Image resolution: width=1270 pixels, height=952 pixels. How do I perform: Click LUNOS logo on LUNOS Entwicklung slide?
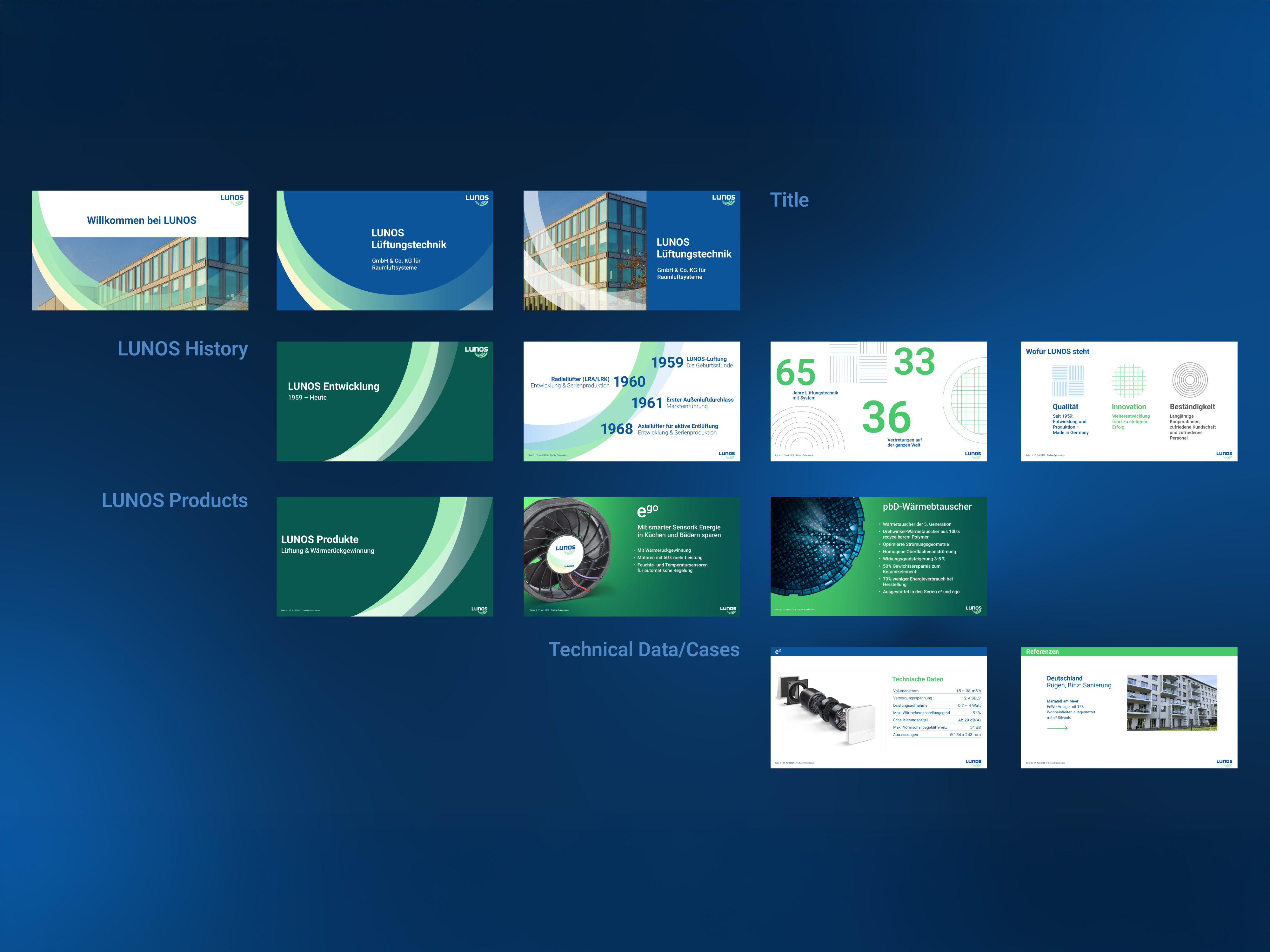click(476, 351)
